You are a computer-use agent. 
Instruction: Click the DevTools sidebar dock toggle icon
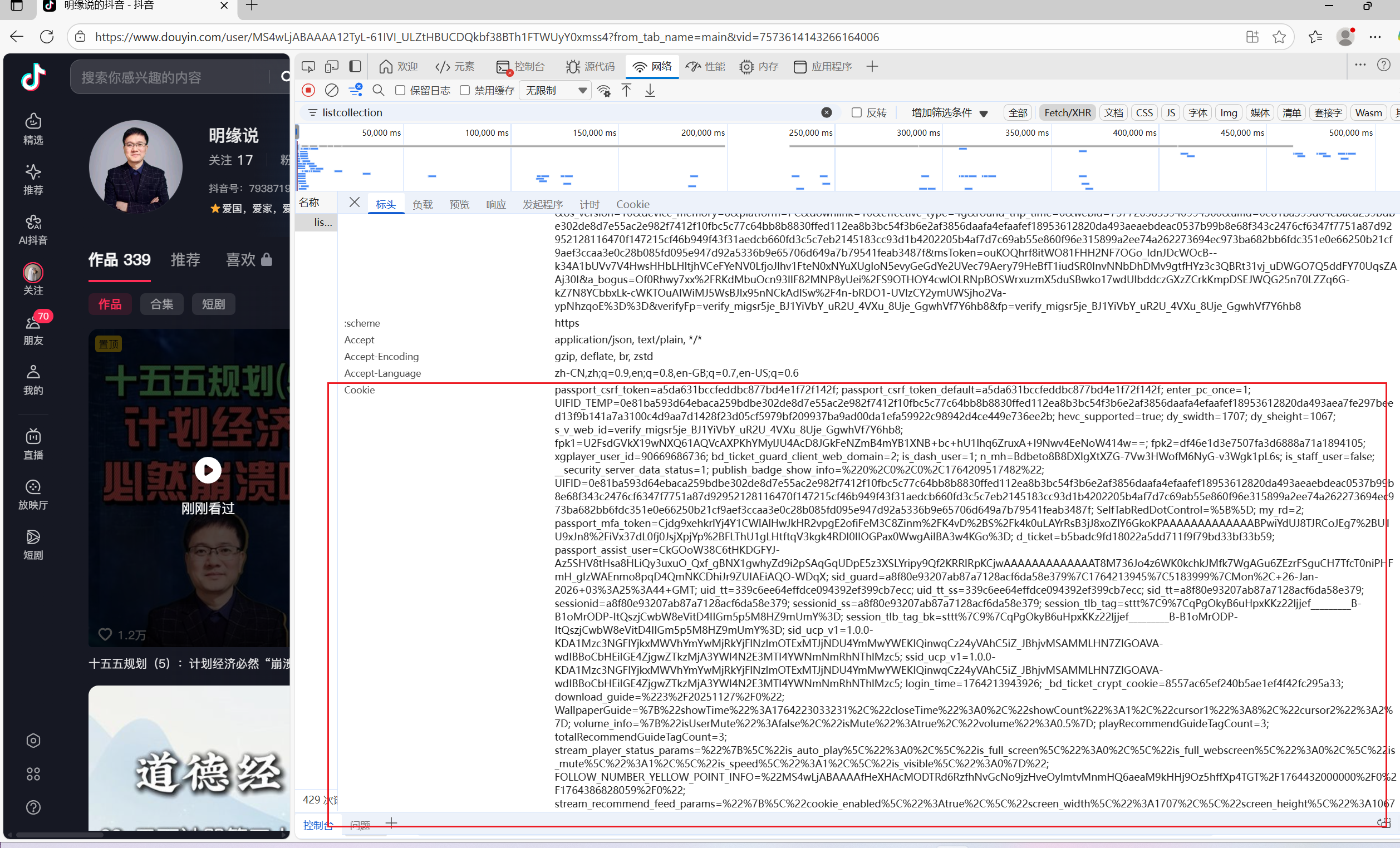[x=355, y=66]
